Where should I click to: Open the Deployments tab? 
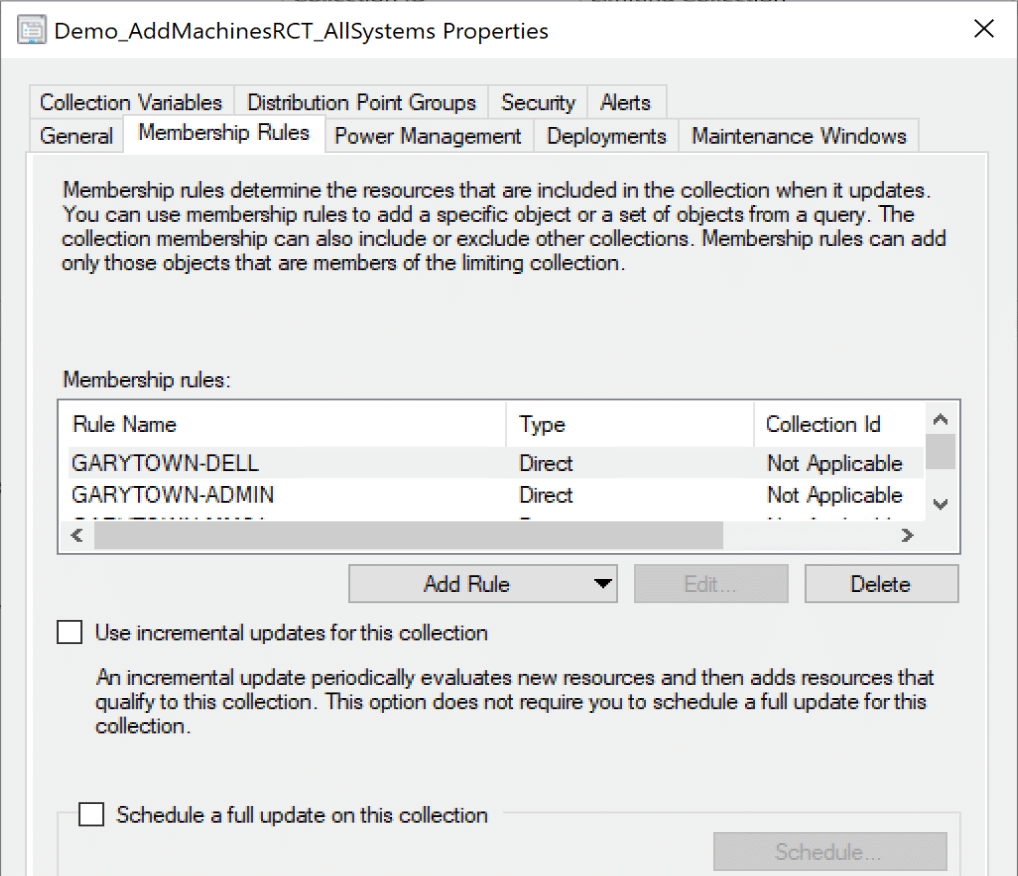pos(606,136)
